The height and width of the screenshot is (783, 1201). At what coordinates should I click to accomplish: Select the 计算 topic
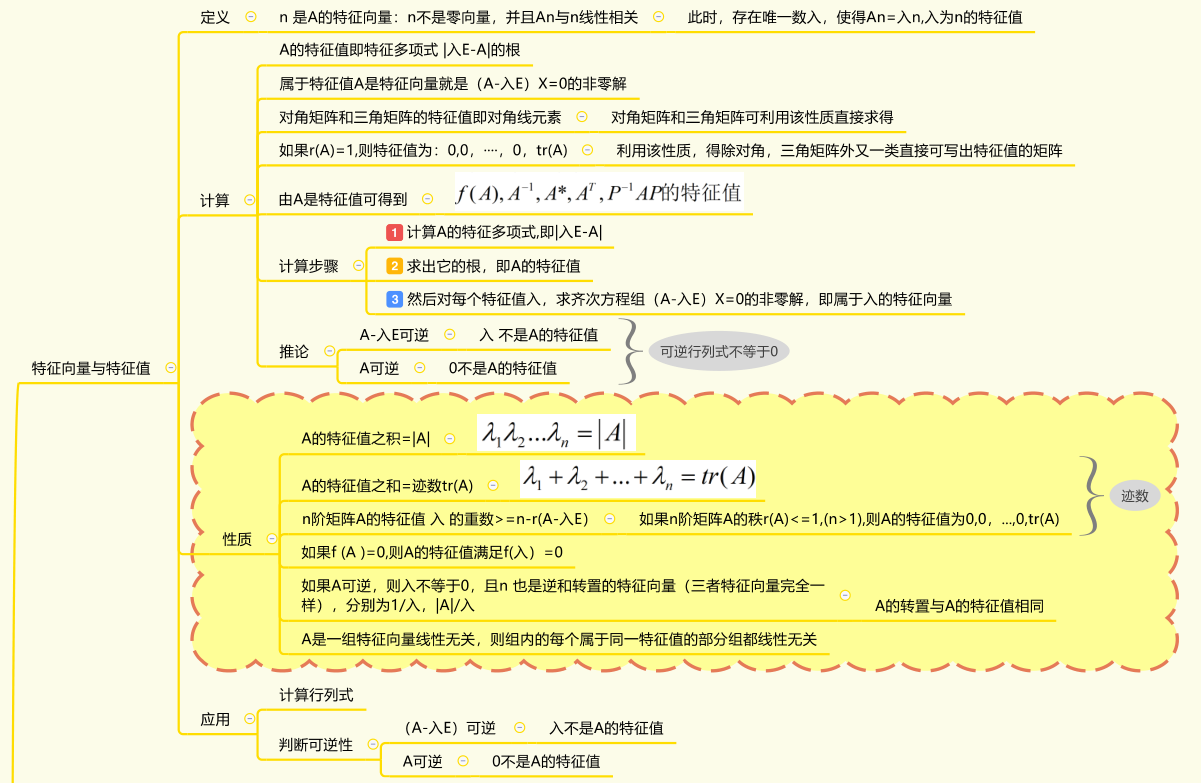215,200
